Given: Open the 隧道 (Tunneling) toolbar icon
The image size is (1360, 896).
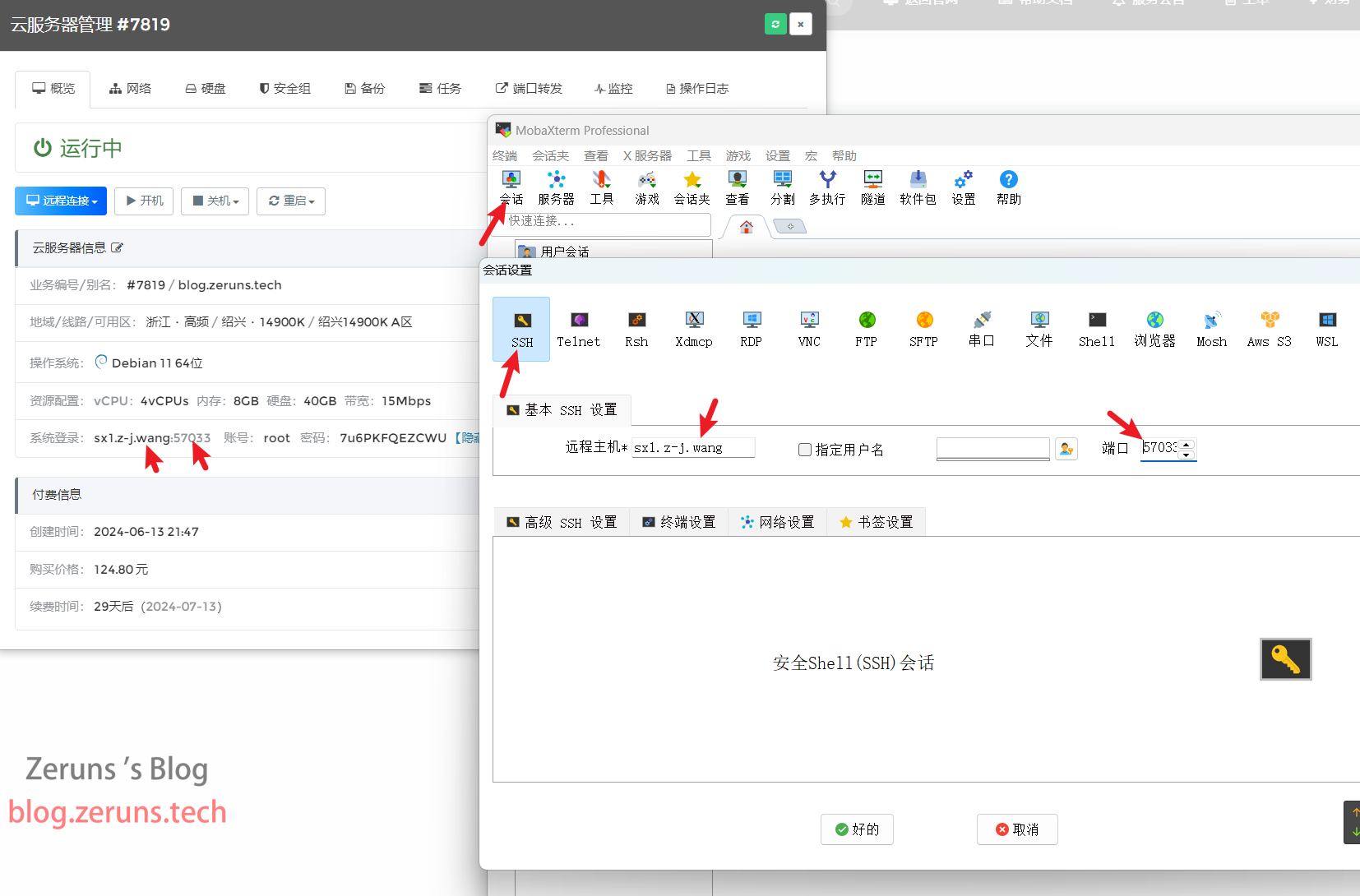Looking at the screenshot, I should (x=873, y=187).
